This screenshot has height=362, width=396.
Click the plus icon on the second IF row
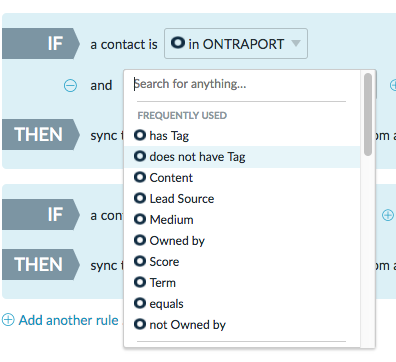point(387,215)
